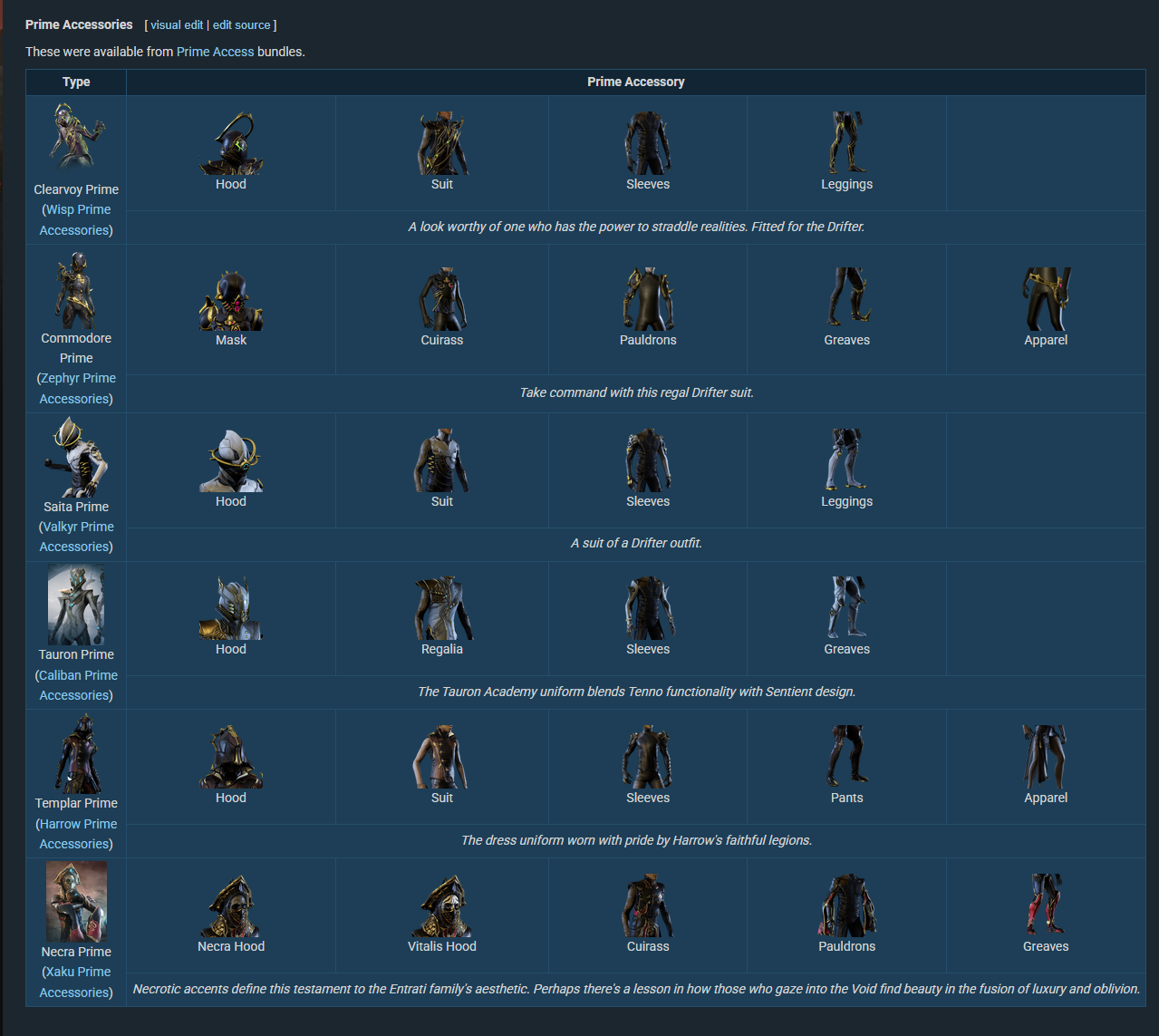Open the Commodore Prime Apparel image
The height and width of the screenshot is (1036, 1159).
tap(1046, 299)
